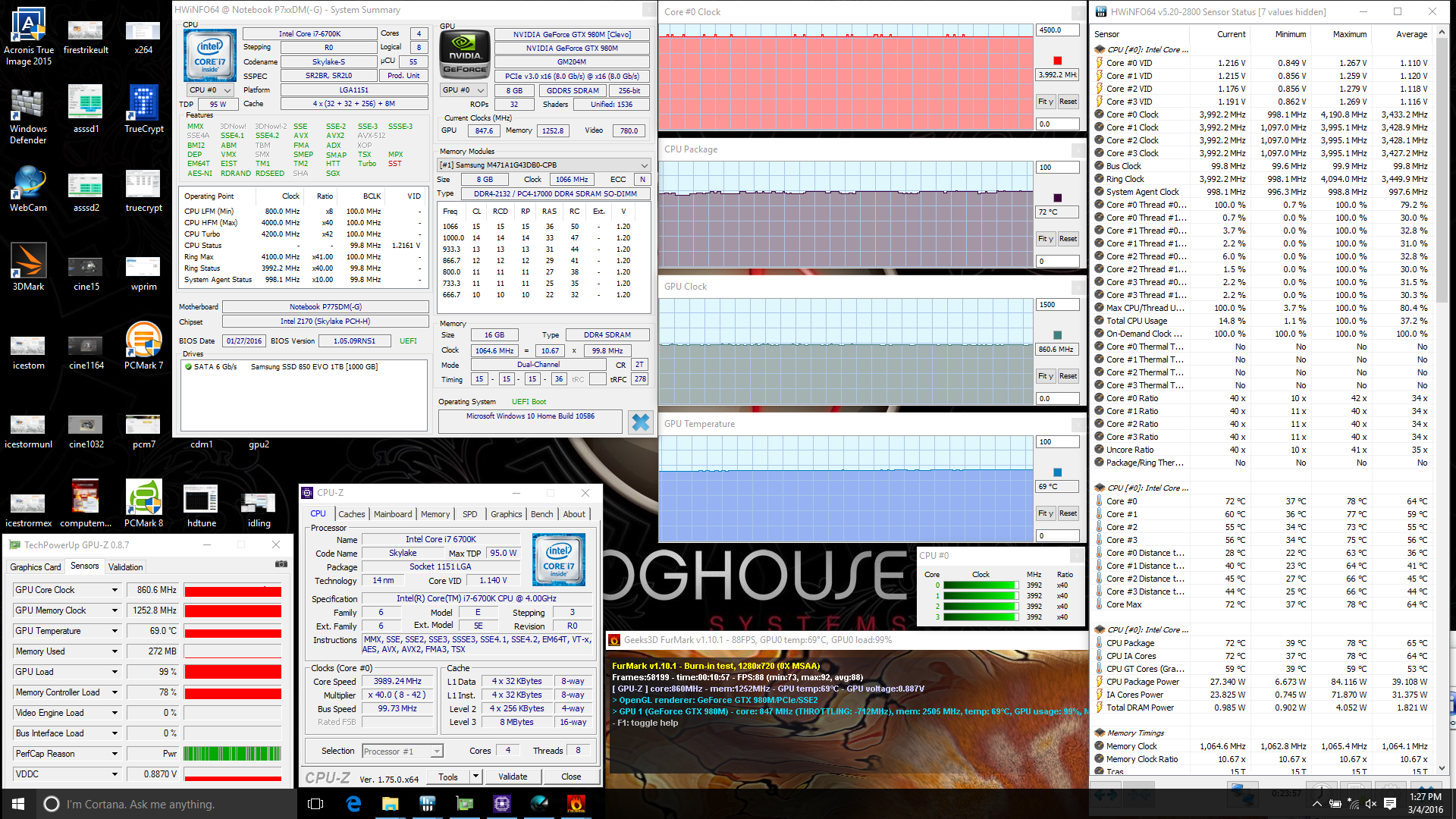Open the GPU Temperature sensor dropdown
Viewport: 1456px width, 819px height.
pyautogui.click(x=115, y=631)
